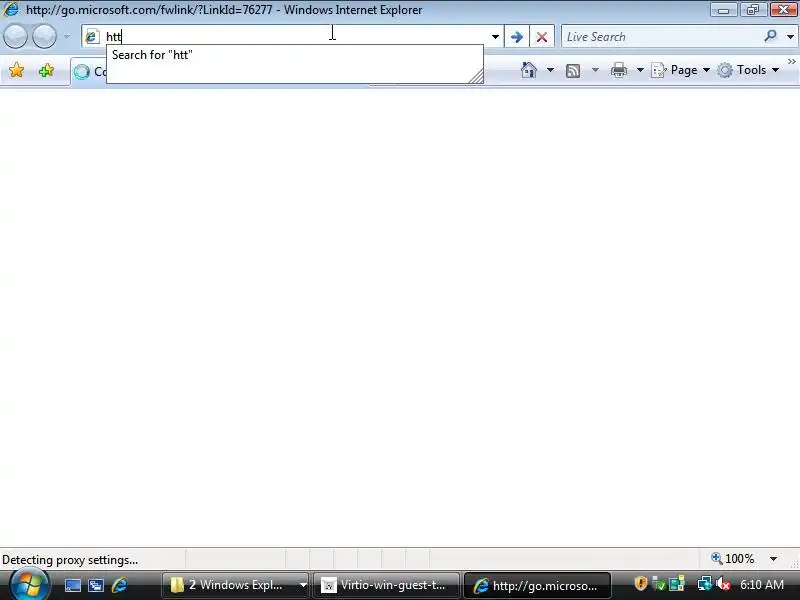Click in the Live Search box
This screenshot has width=800, height=600.
click(661, 37)
